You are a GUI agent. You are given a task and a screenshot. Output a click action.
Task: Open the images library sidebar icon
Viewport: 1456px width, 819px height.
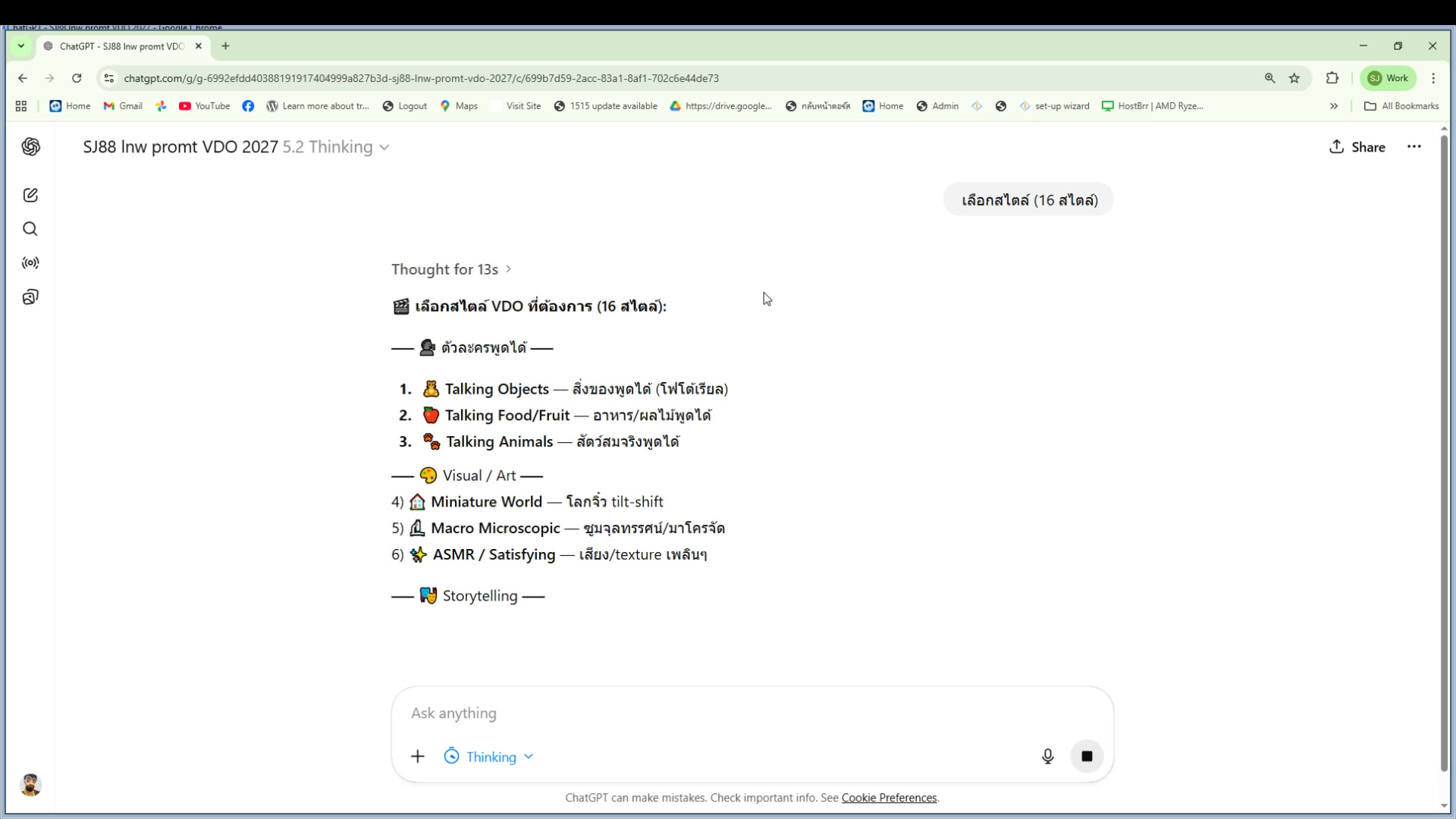(30, 297)
